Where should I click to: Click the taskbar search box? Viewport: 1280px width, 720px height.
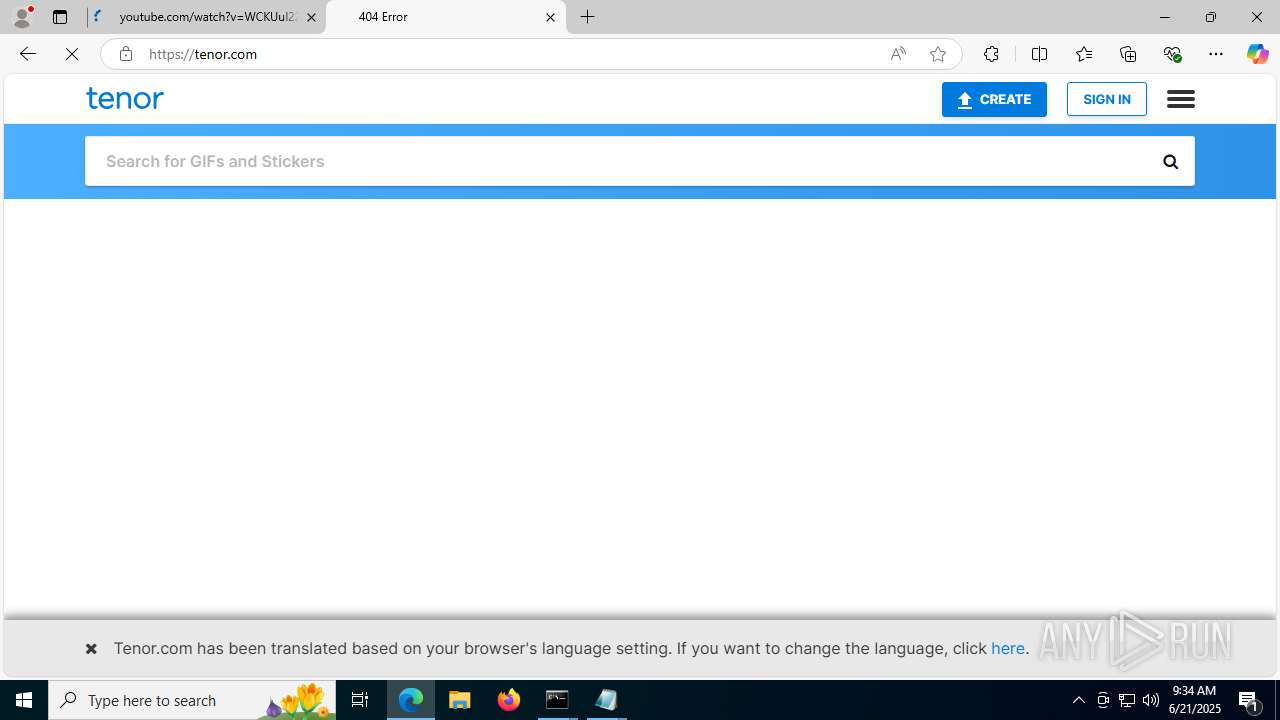coord(192,700)
